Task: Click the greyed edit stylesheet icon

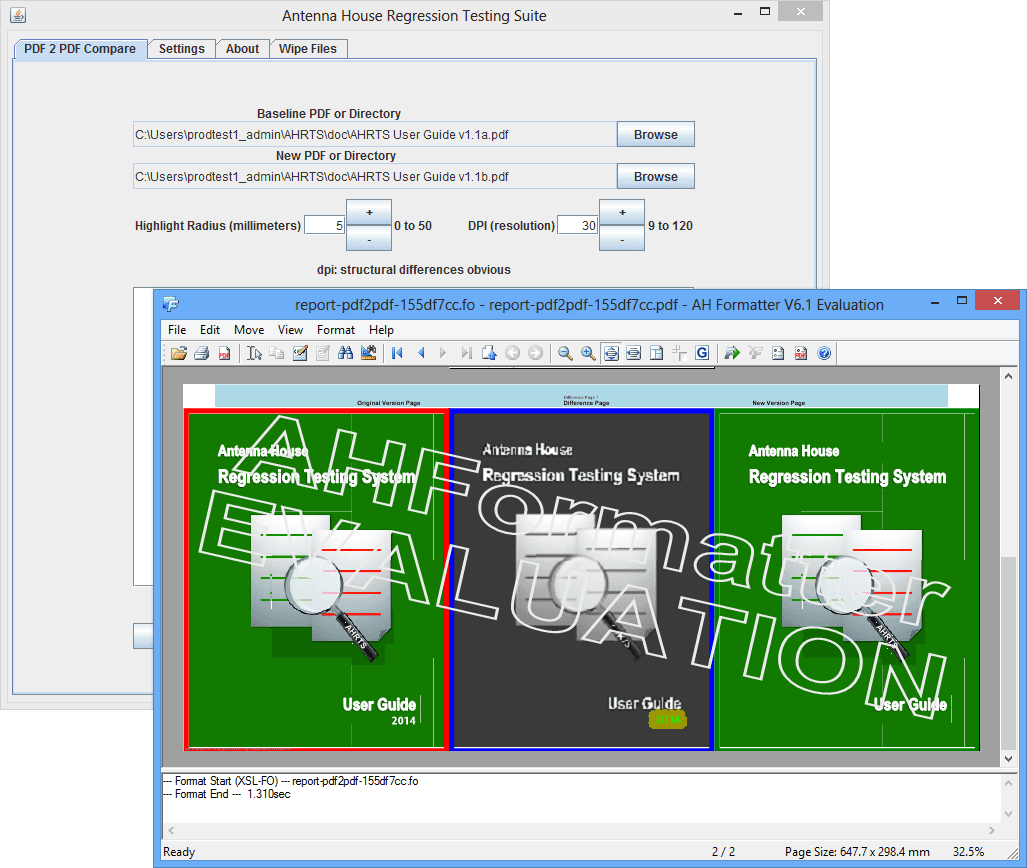Action: pos(323,353)
